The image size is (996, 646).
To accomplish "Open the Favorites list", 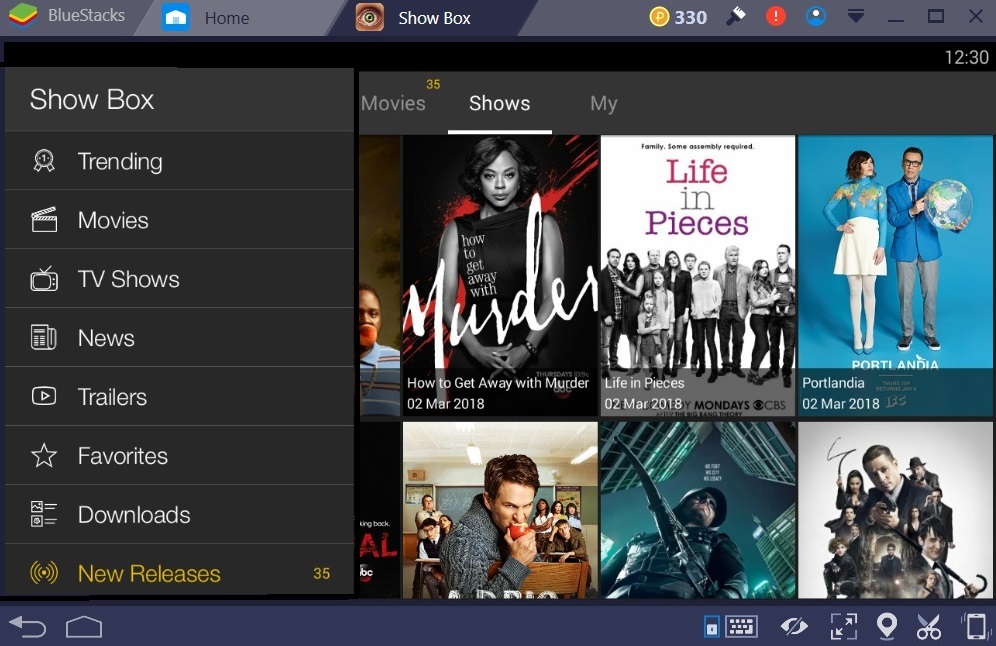I will [x=179, y=456].
